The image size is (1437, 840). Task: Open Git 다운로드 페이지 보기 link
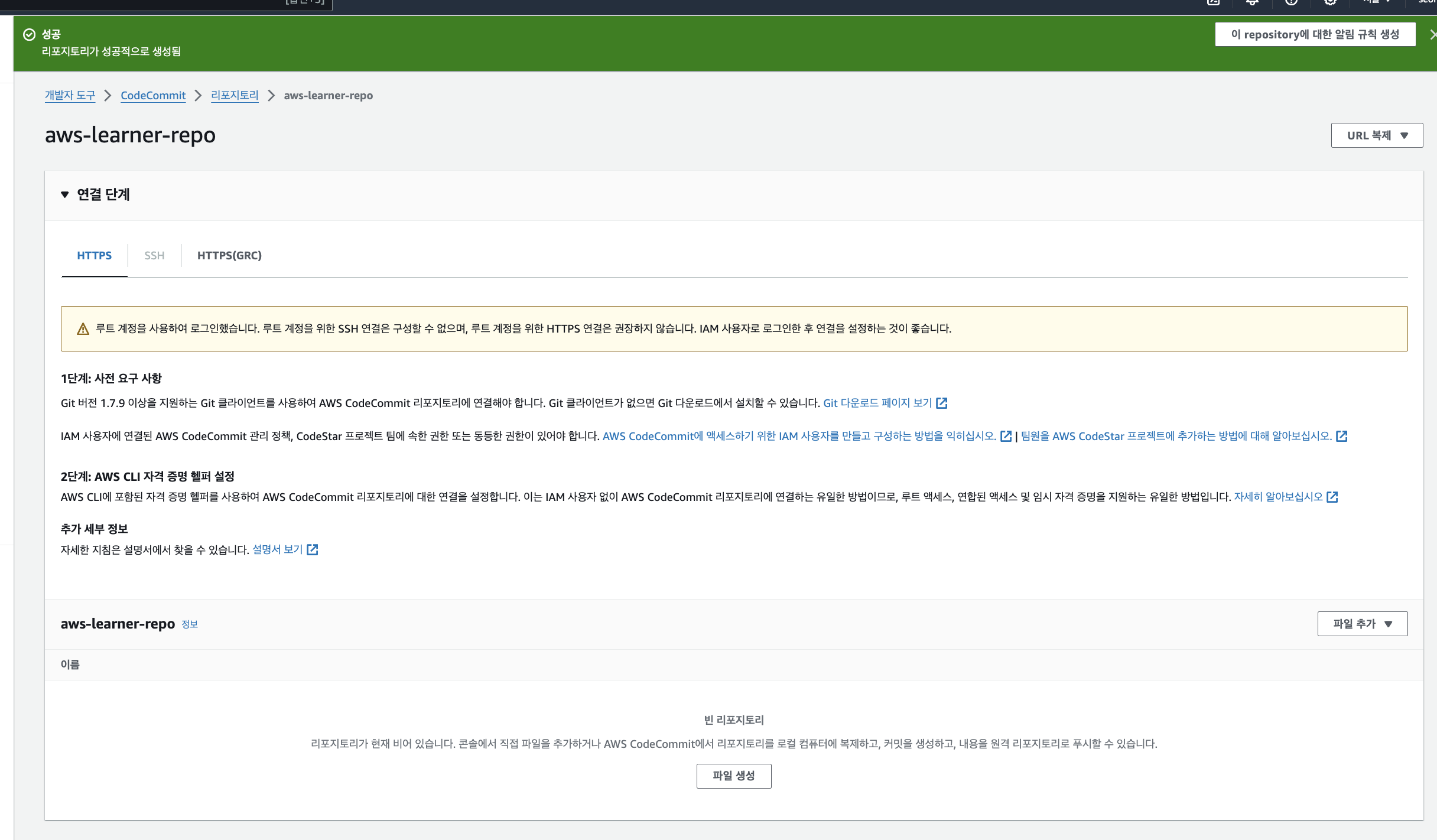877,403
